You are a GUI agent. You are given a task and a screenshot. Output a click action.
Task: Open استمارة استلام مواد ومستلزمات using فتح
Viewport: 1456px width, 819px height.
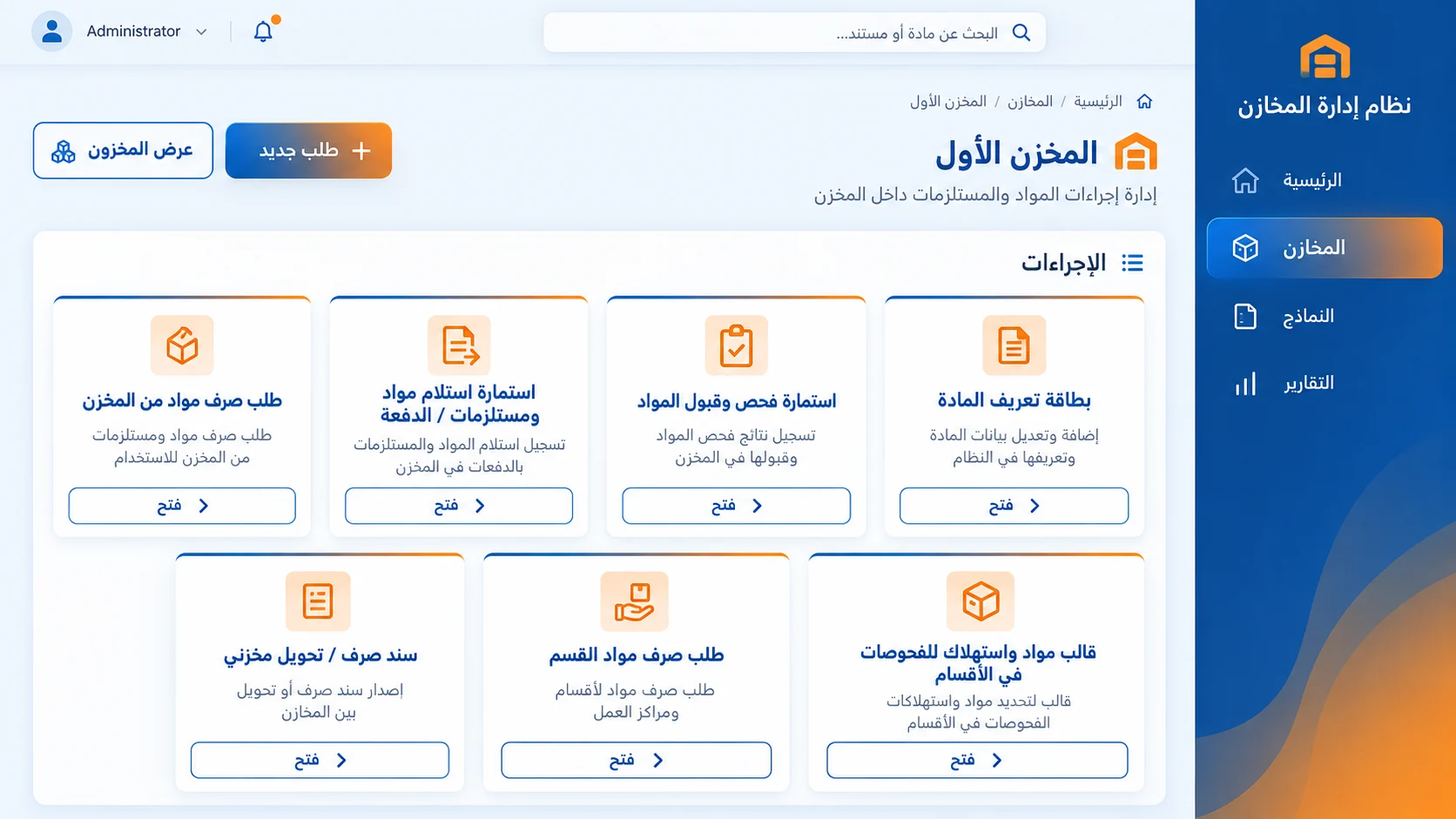coord(459,506)
